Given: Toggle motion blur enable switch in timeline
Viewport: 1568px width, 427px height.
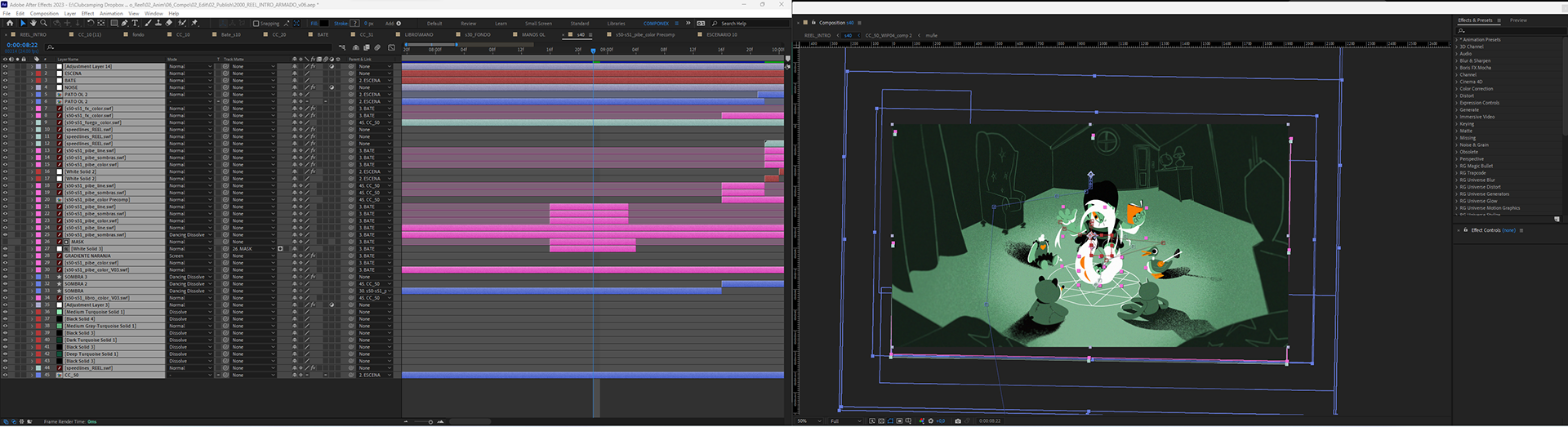Looking at the screenshot, I should point(377,47).
